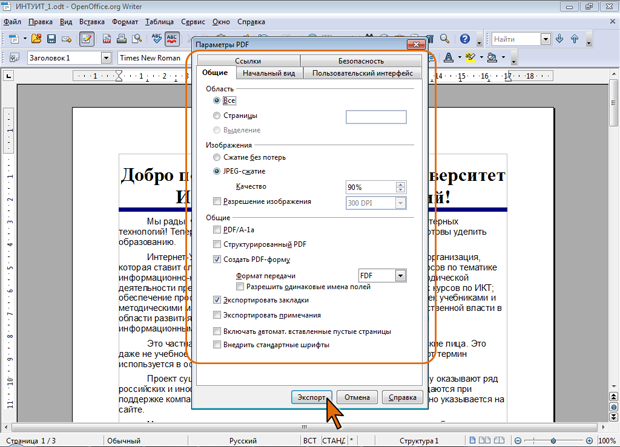The image size is (620, 447).
Task: Enable the PDF/A-1a checkbox
Action: click(219, 229)
